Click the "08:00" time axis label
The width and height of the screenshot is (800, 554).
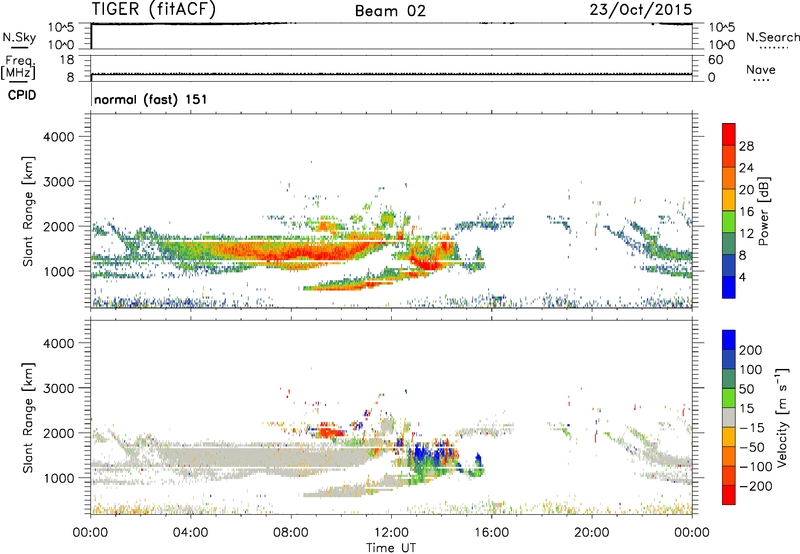[x=290, y=533]
